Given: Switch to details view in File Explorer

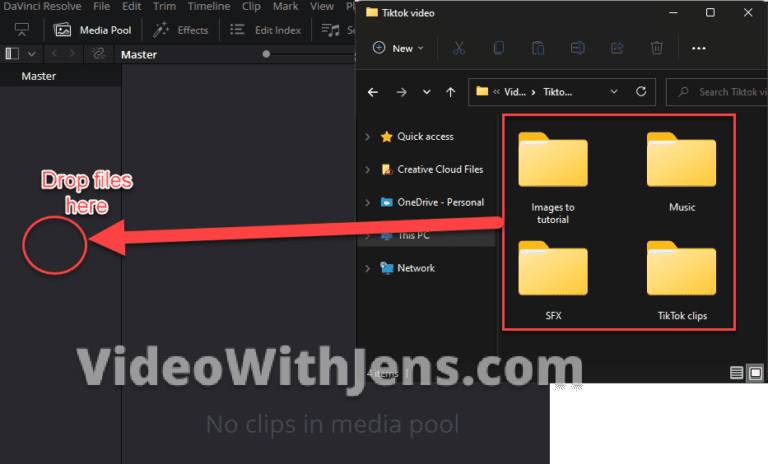Looking at the screenshot, I should (737, 373).
